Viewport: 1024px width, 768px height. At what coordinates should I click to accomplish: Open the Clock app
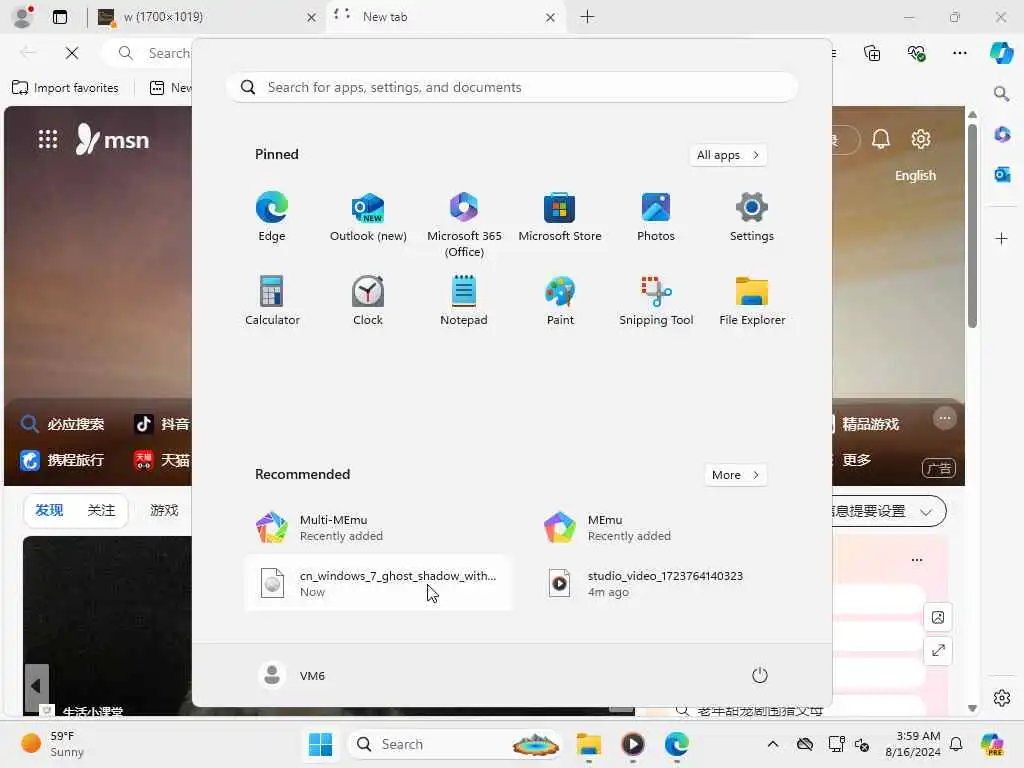coord(368,300)
